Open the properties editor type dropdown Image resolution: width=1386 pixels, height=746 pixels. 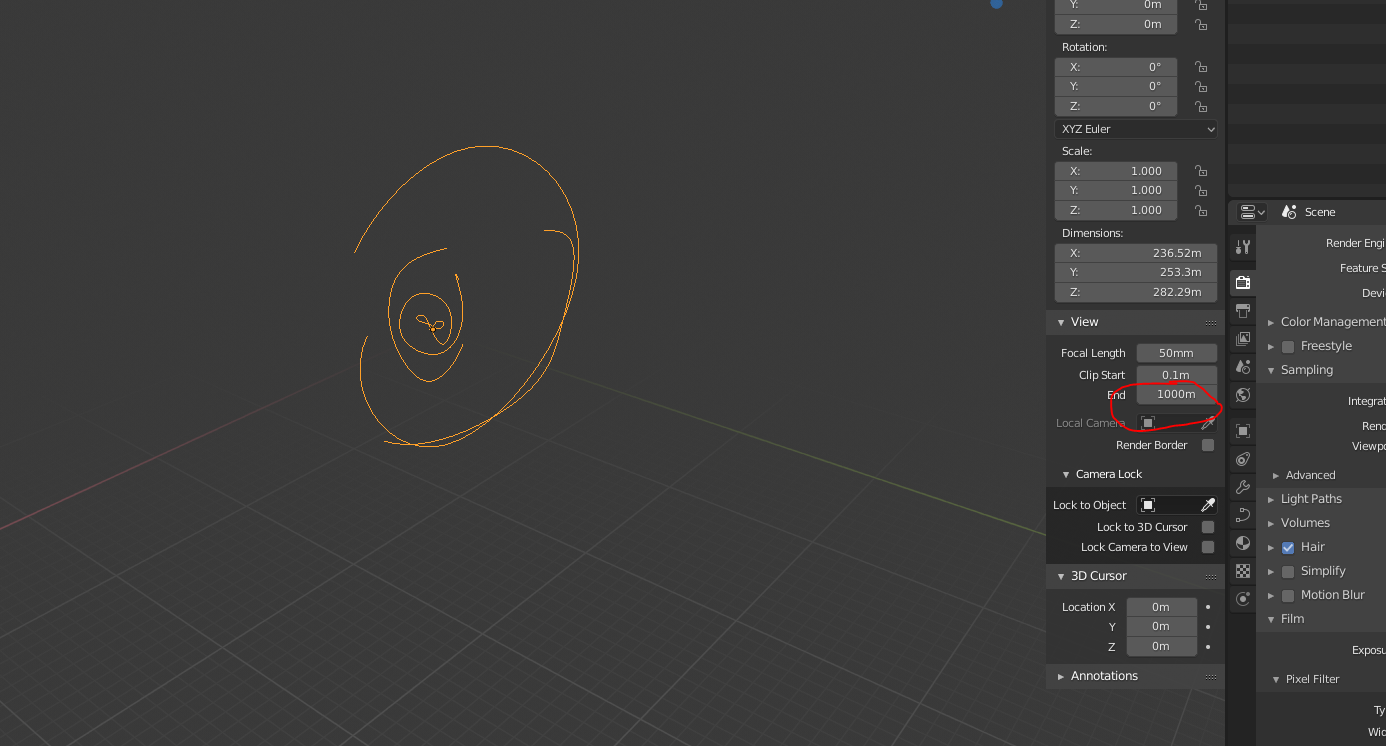tap(1252, 212)
